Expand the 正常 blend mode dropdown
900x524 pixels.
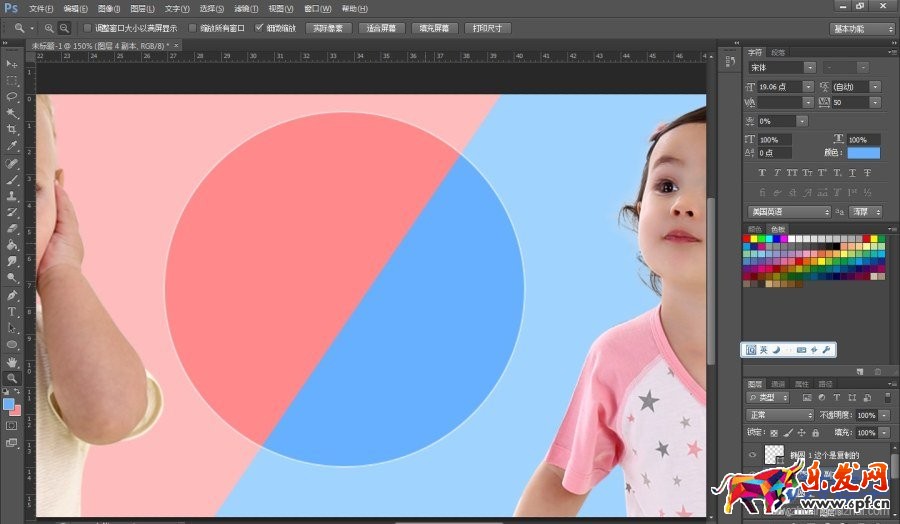click(x=781, y=415)
